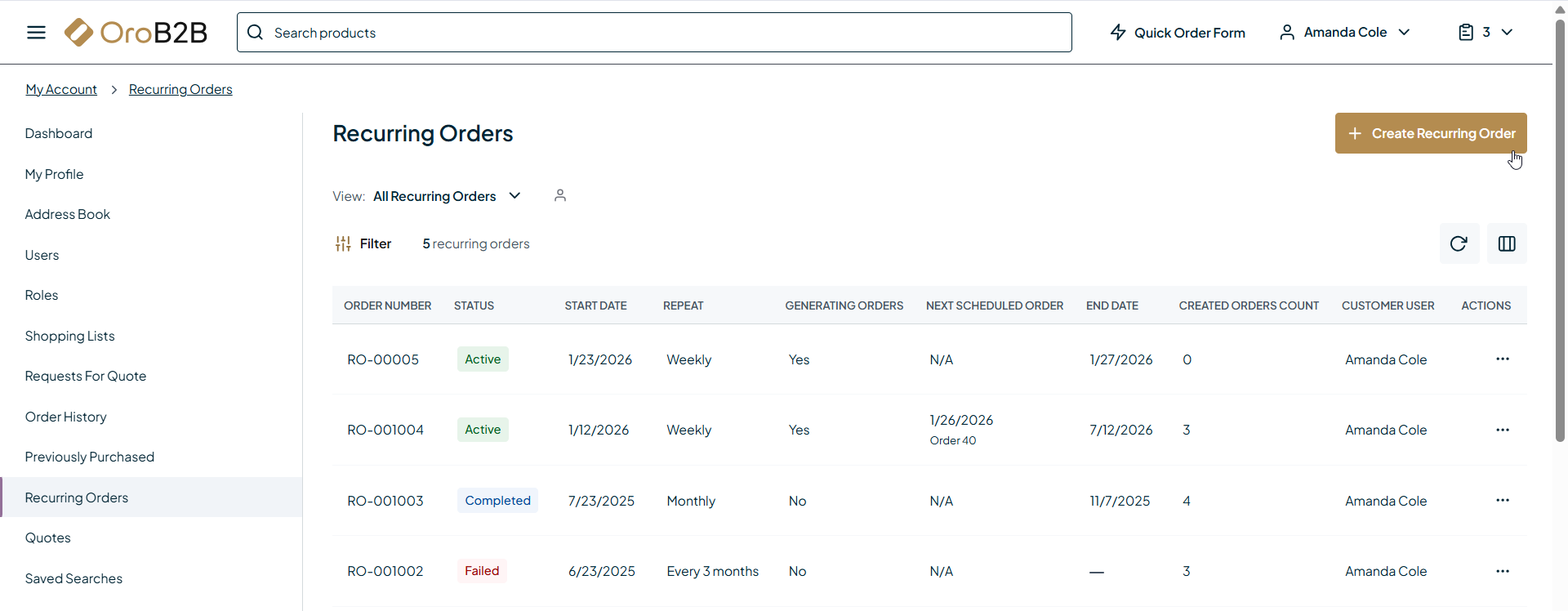Go to Order History in sidebar
Image resolution: width=1568 pixels, height=611 pixels.
[66, 417]
